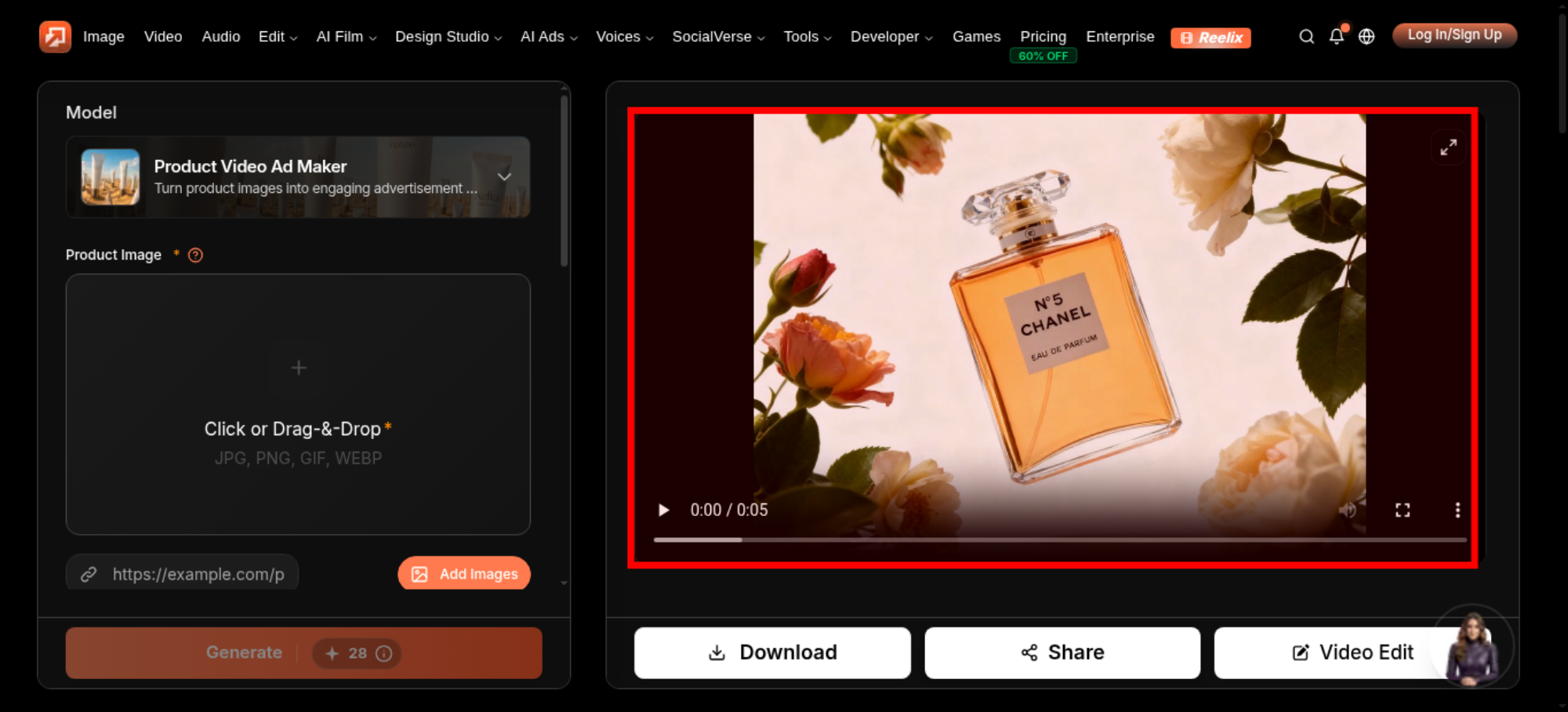
Task: Open the search magnifier icon
Action: click(x=1306, y=36)
